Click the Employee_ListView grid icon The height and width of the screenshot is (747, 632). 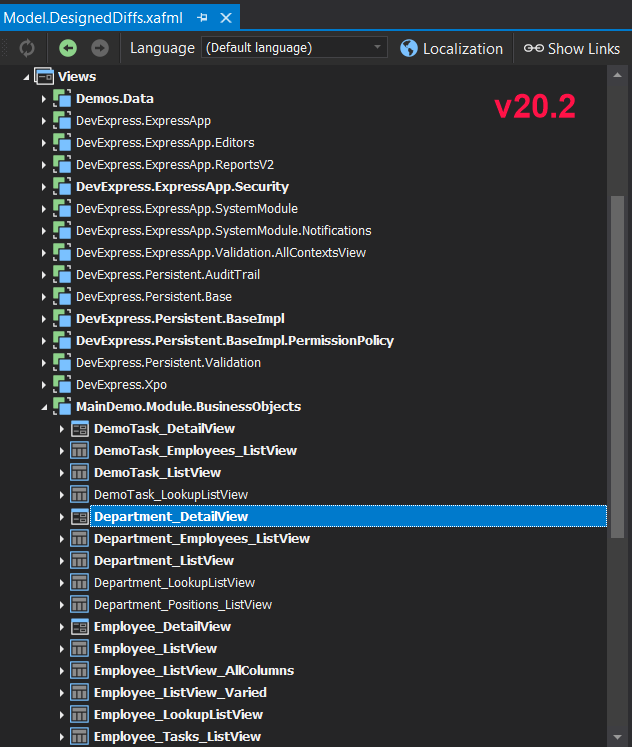80,649
